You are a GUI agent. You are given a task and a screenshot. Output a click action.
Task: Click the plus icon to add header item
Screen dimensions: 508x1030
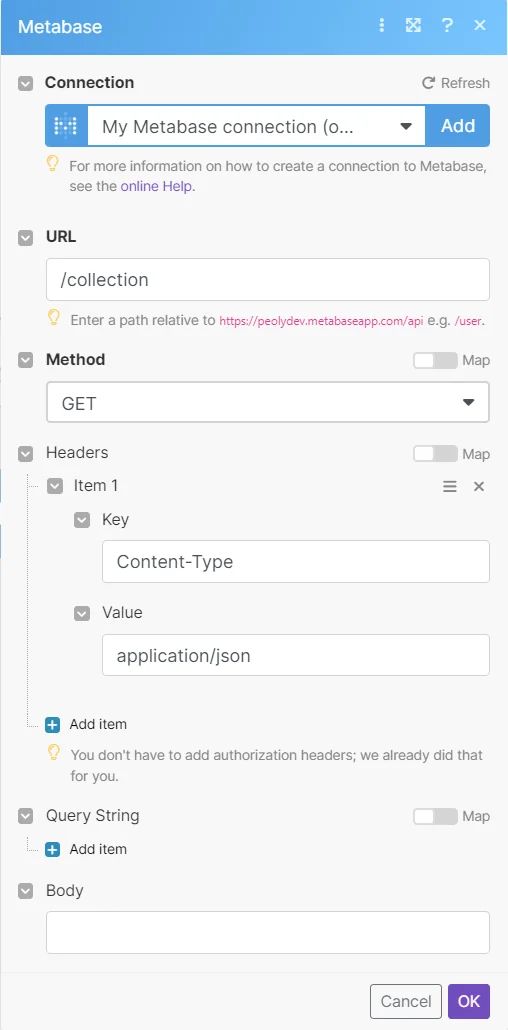pos(53,725)
